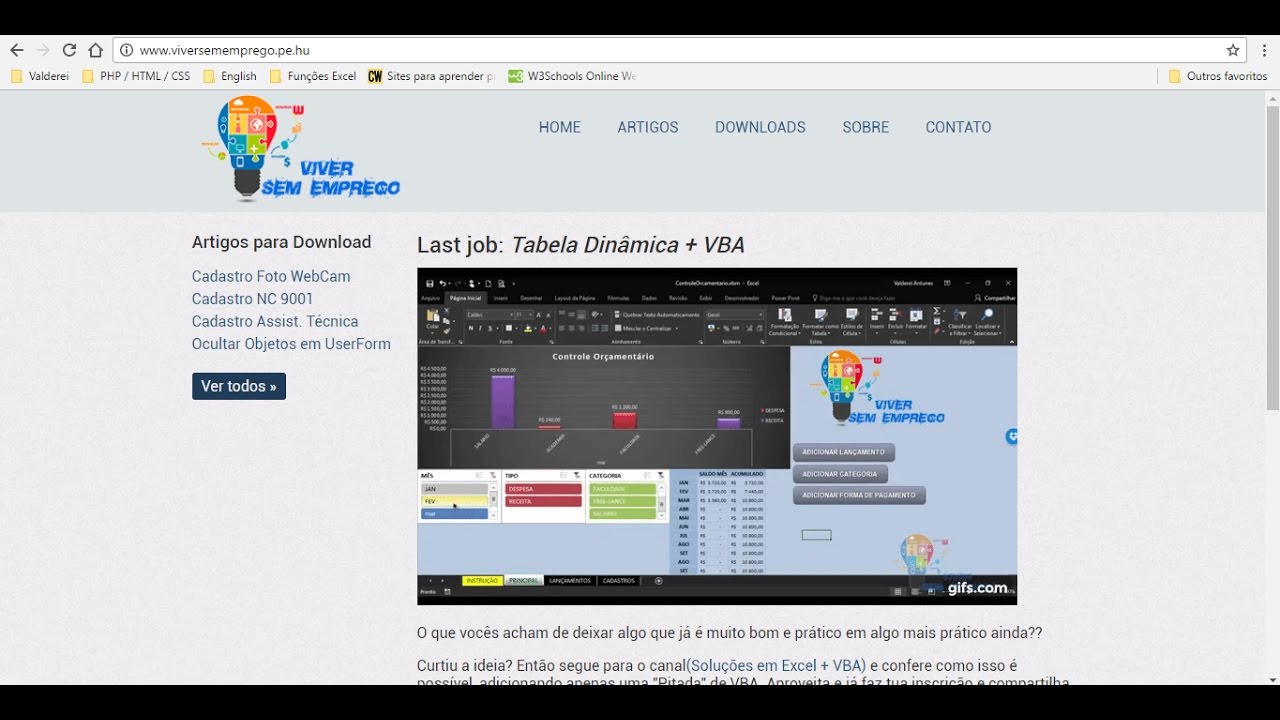Click the Artigos para Download heading

(281, 242)
